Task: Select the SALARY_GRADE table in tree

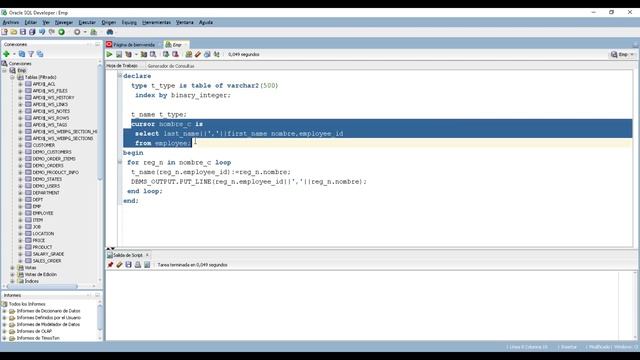Action: (48, 254)
